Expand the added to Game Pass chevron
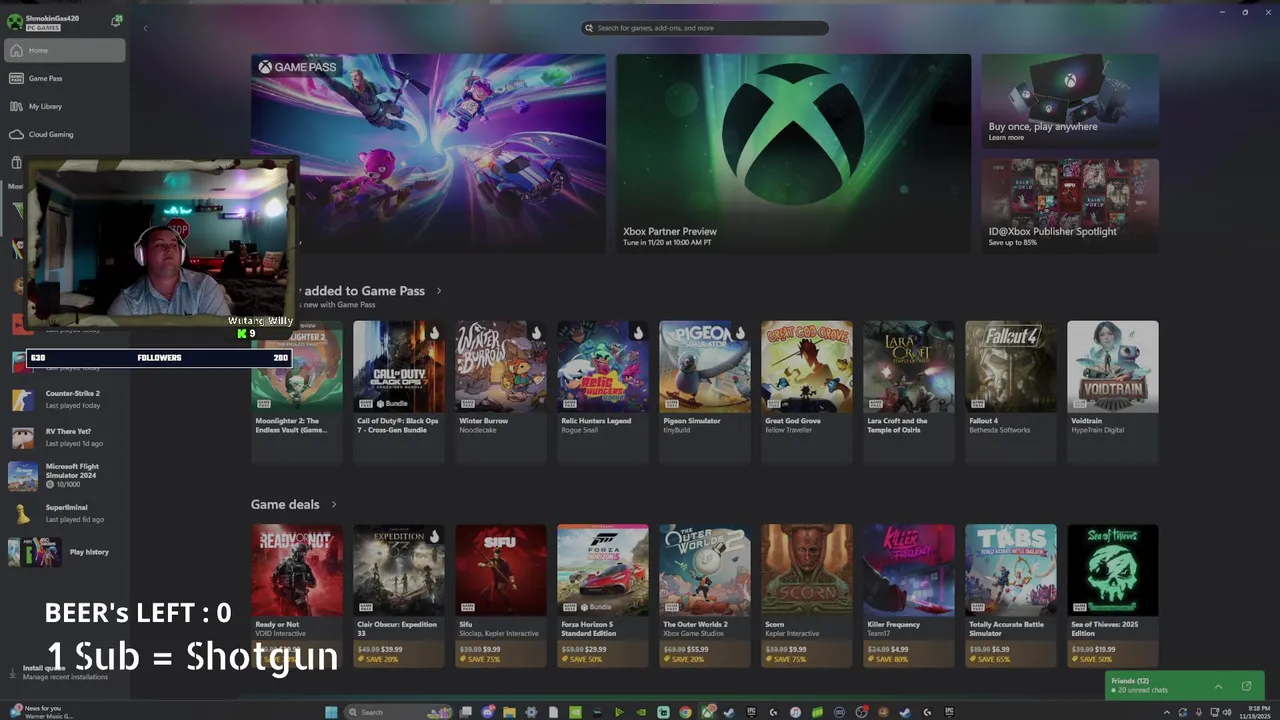This screenshot has height=720, width=1280. click(x=438, y=291)
